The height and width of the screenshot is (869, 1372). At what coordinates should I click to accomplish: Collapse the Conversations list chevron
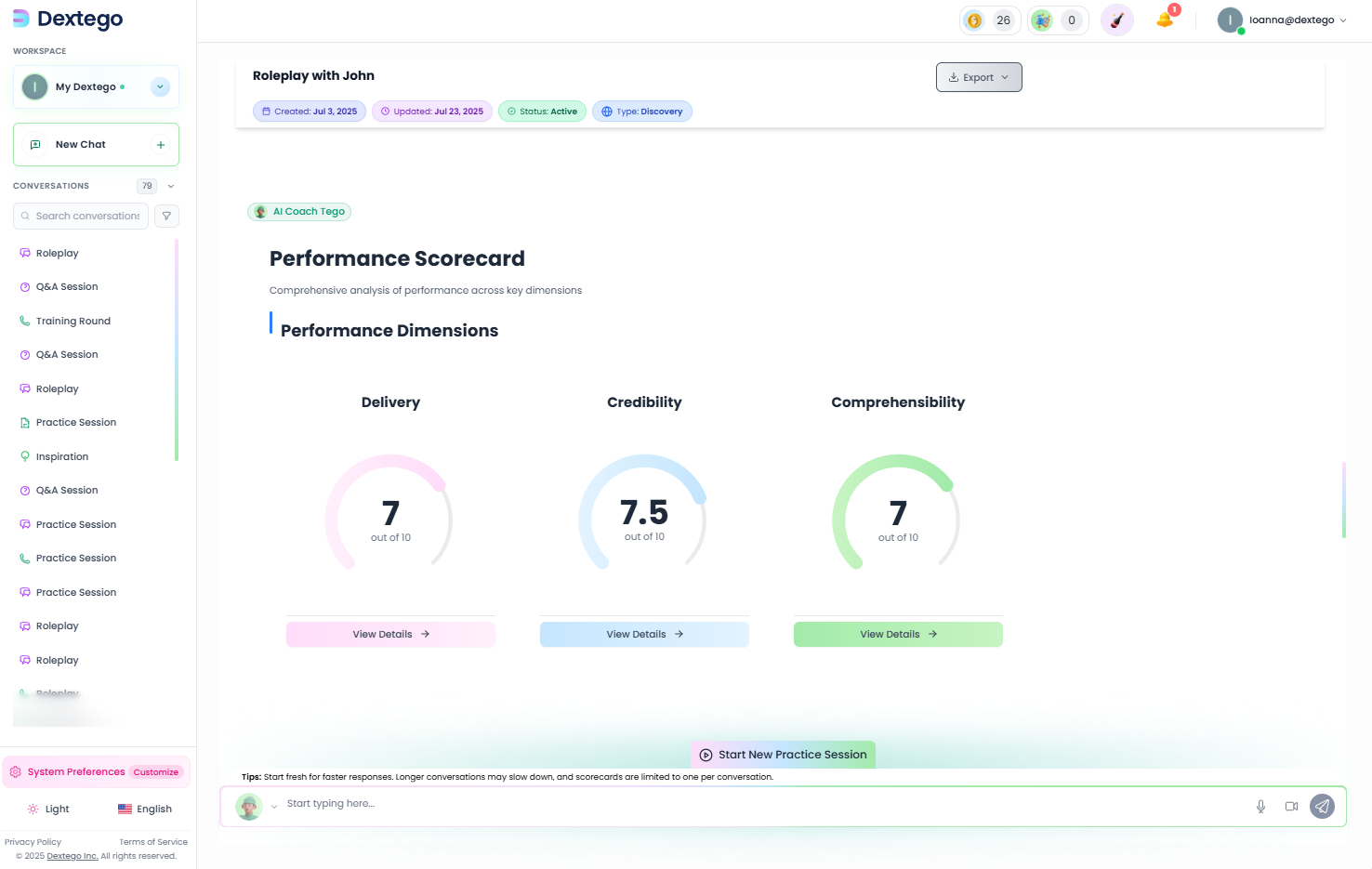click(171, 186)
